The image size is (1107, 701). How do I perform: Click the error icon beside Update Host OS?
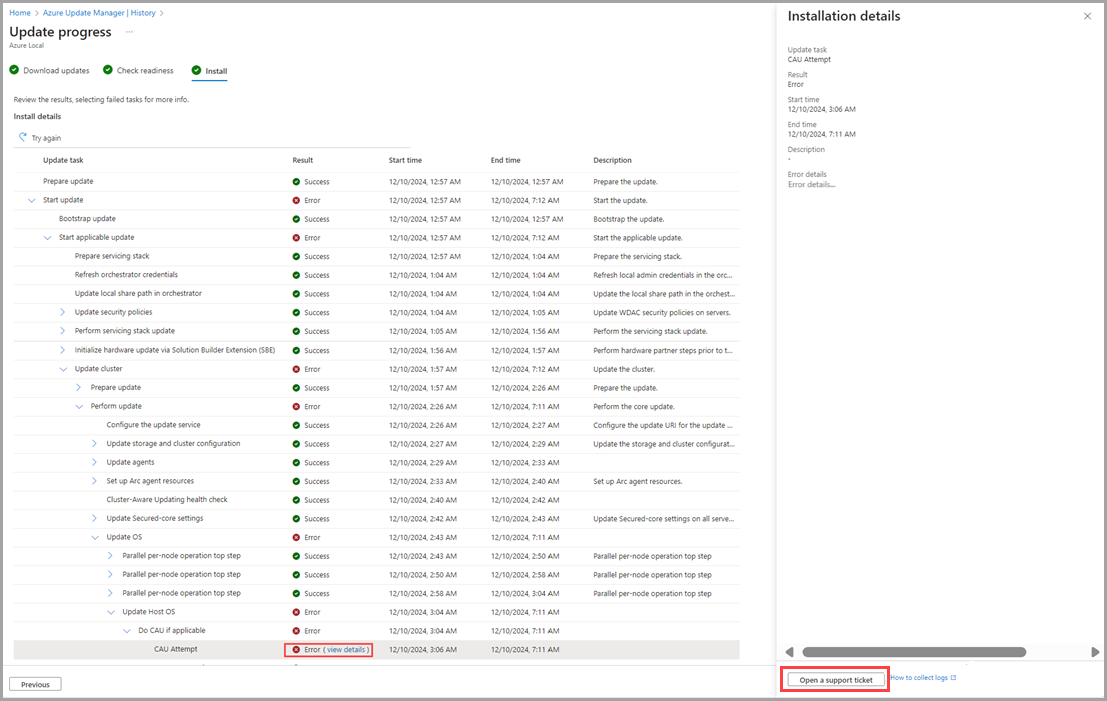(294, 611)
